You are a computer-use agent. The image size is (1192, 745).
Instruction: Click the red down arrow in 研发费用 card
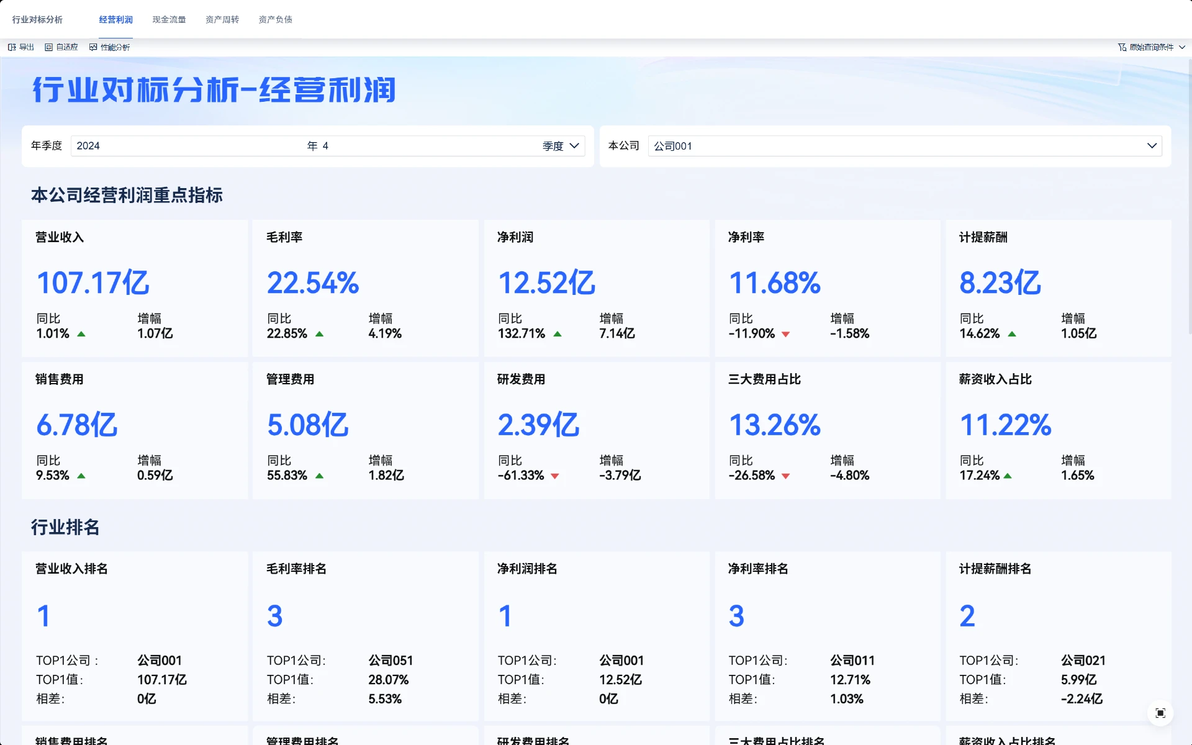[555, 476]
